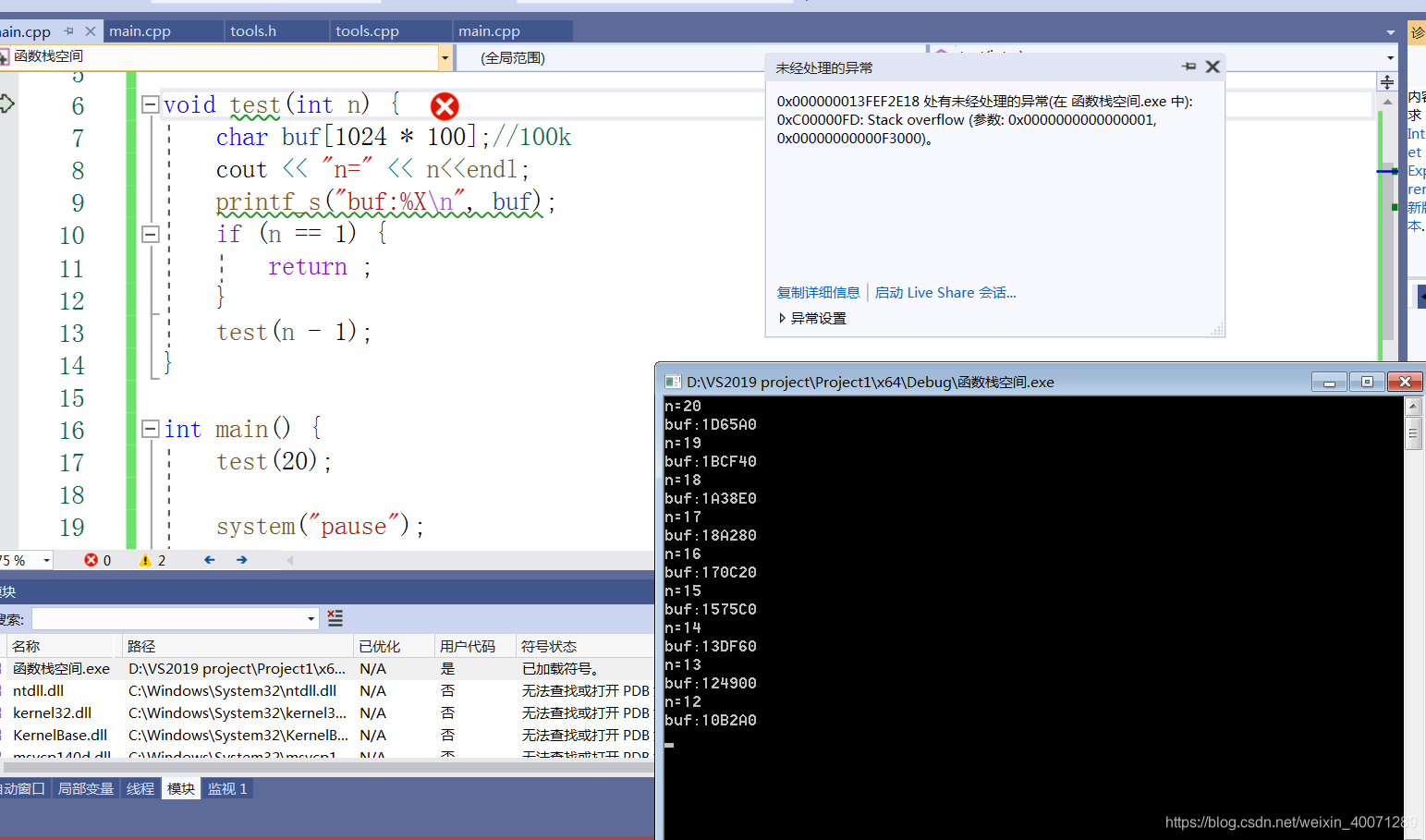This screenshot has height=840, width=1426.
Task: Sort modules by the Path column
Action: click(x=237, y=646)
